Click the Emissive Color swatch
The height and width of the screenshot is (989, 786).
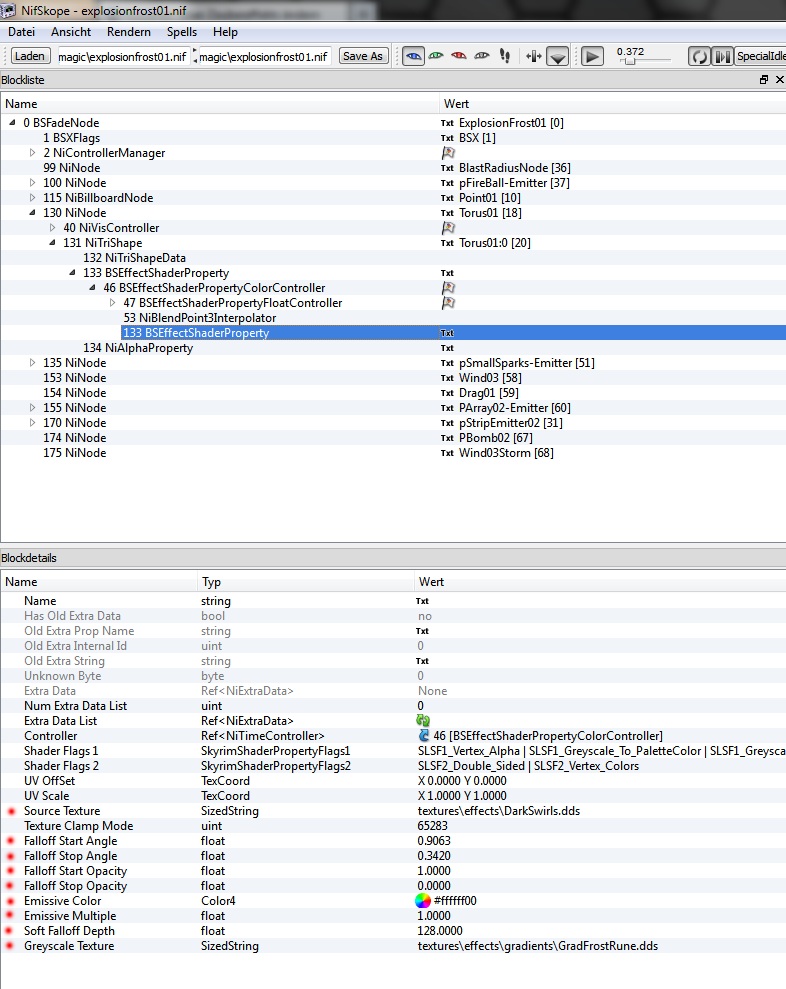click(x=423, y=901)
